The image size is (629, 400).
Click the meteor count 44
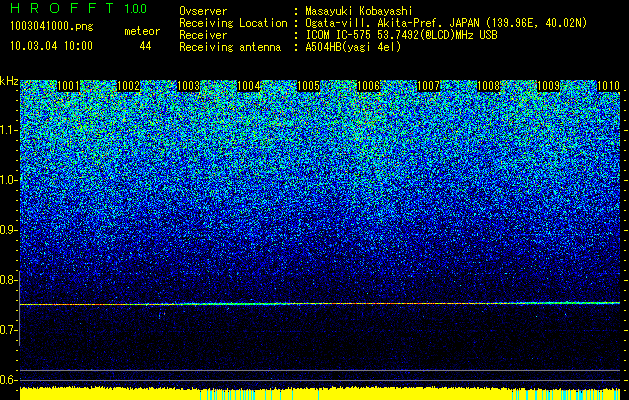pos(145,46)
